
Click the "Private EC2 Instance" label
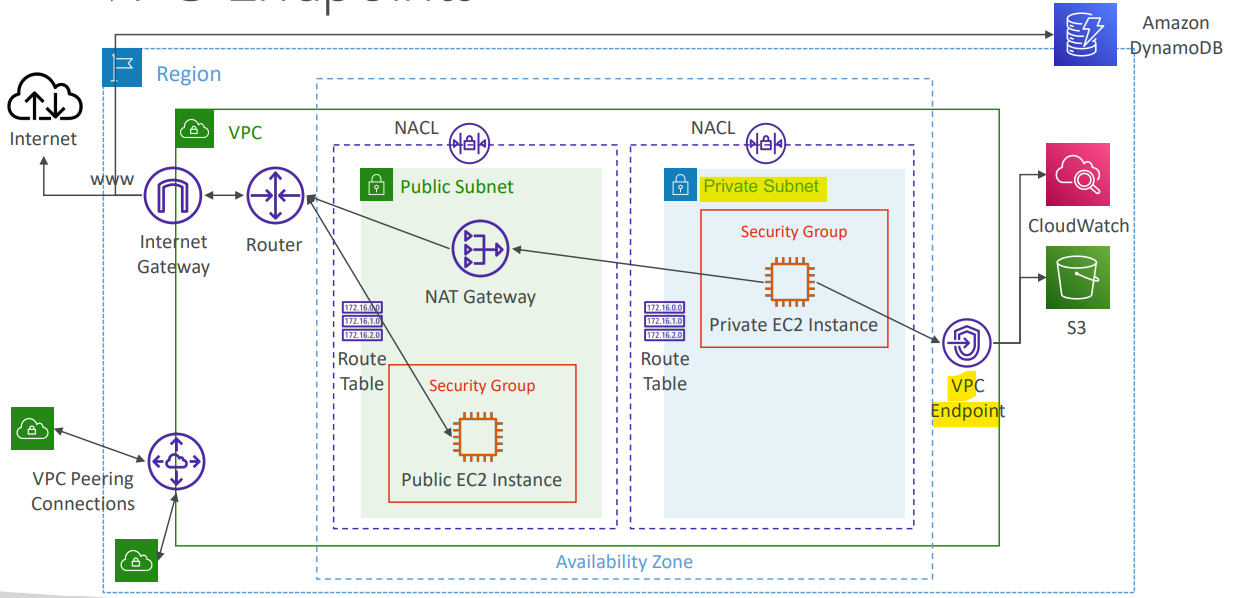tap(794, 325)
